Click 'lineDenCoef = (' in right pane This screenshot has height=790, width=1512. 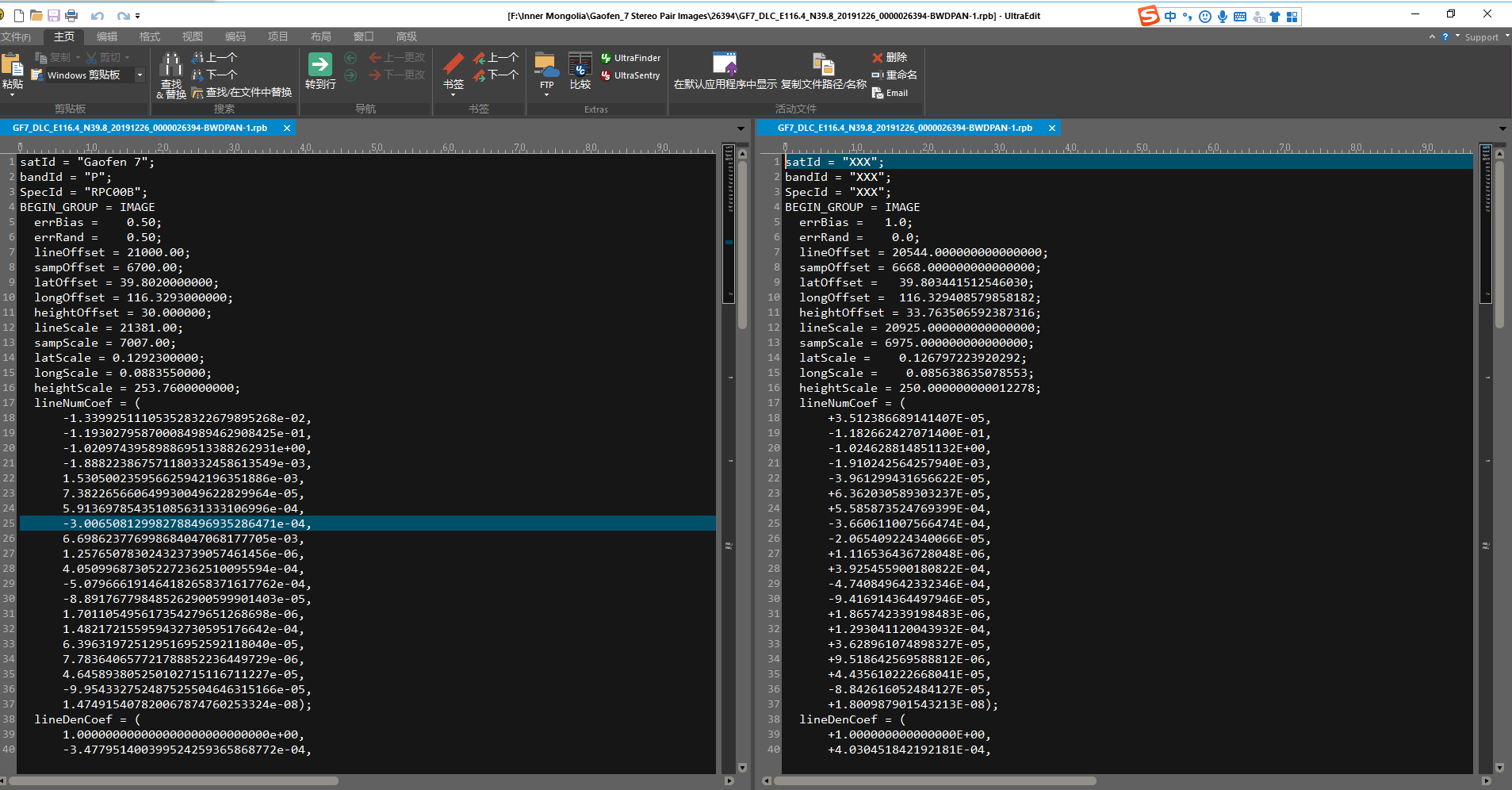pyautogui.click(x=852, y=719)
